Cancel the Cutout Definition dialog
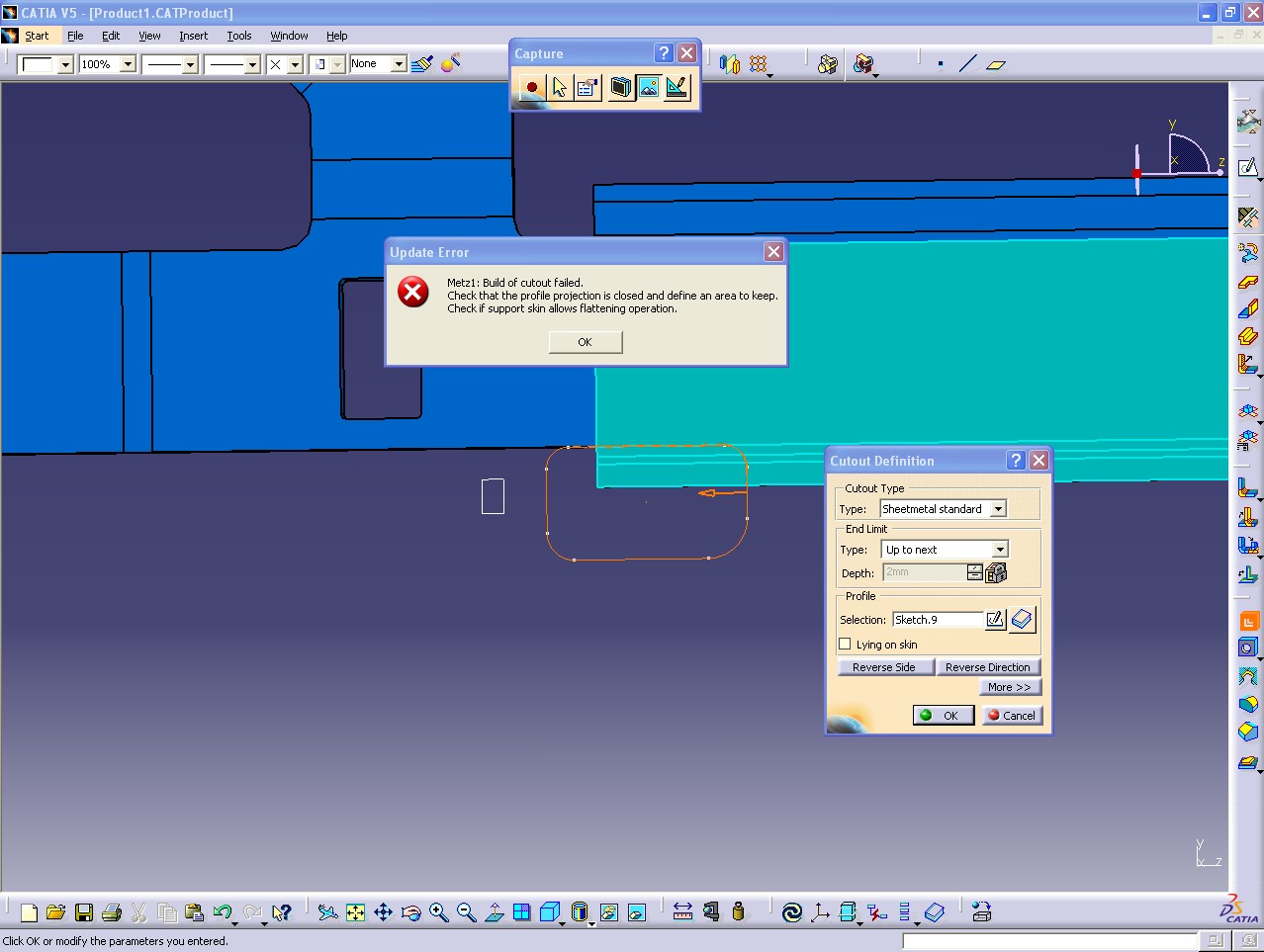 1012,715
